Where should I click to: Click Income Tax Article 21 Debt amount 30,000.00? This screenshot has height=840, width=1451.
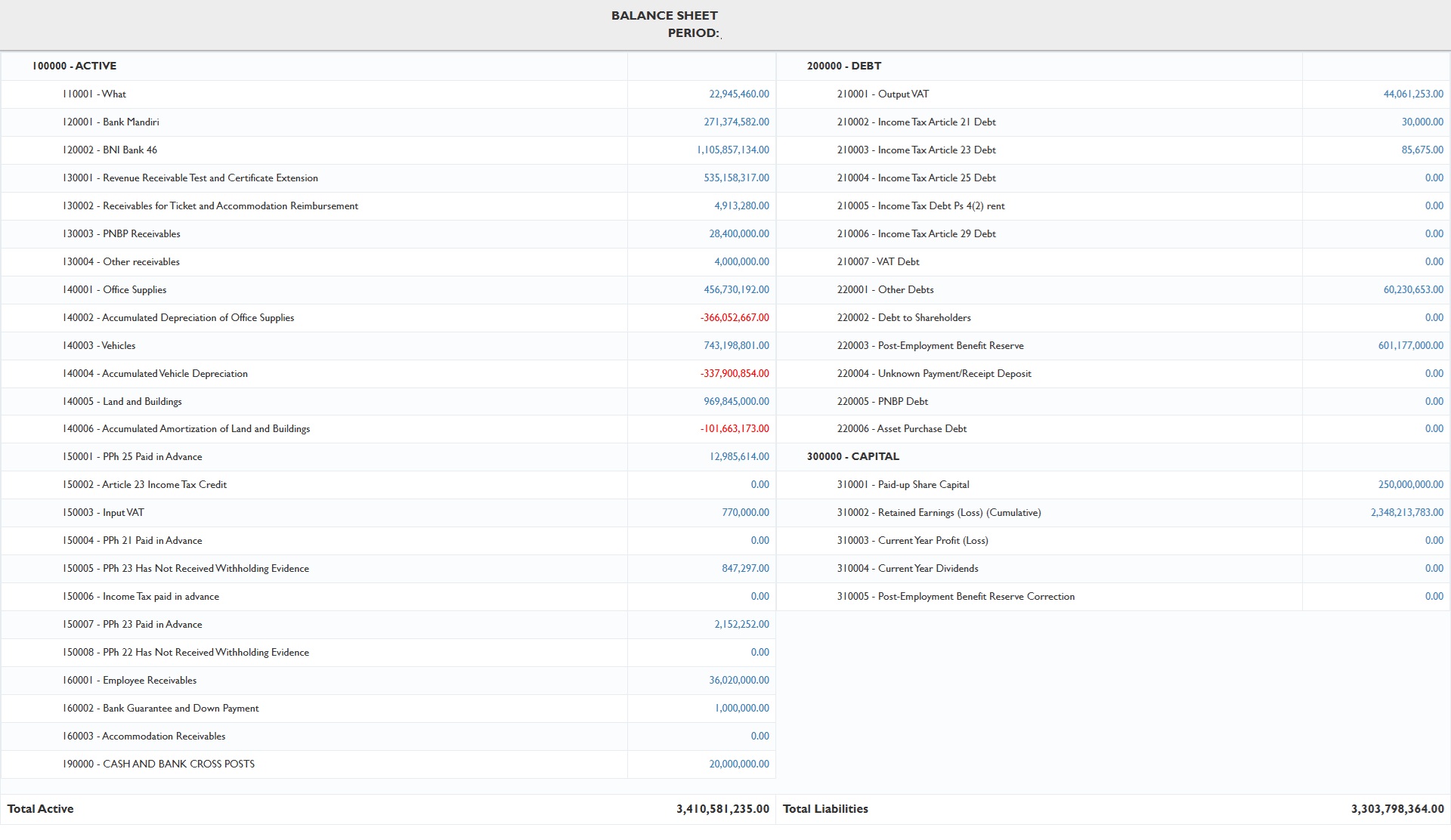1422,122
